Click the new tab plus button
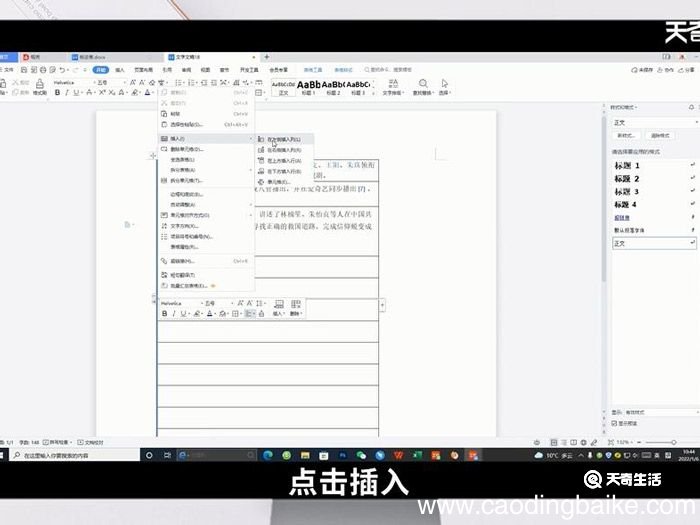Viewport: 700px width, 525px height. [267, 57]
